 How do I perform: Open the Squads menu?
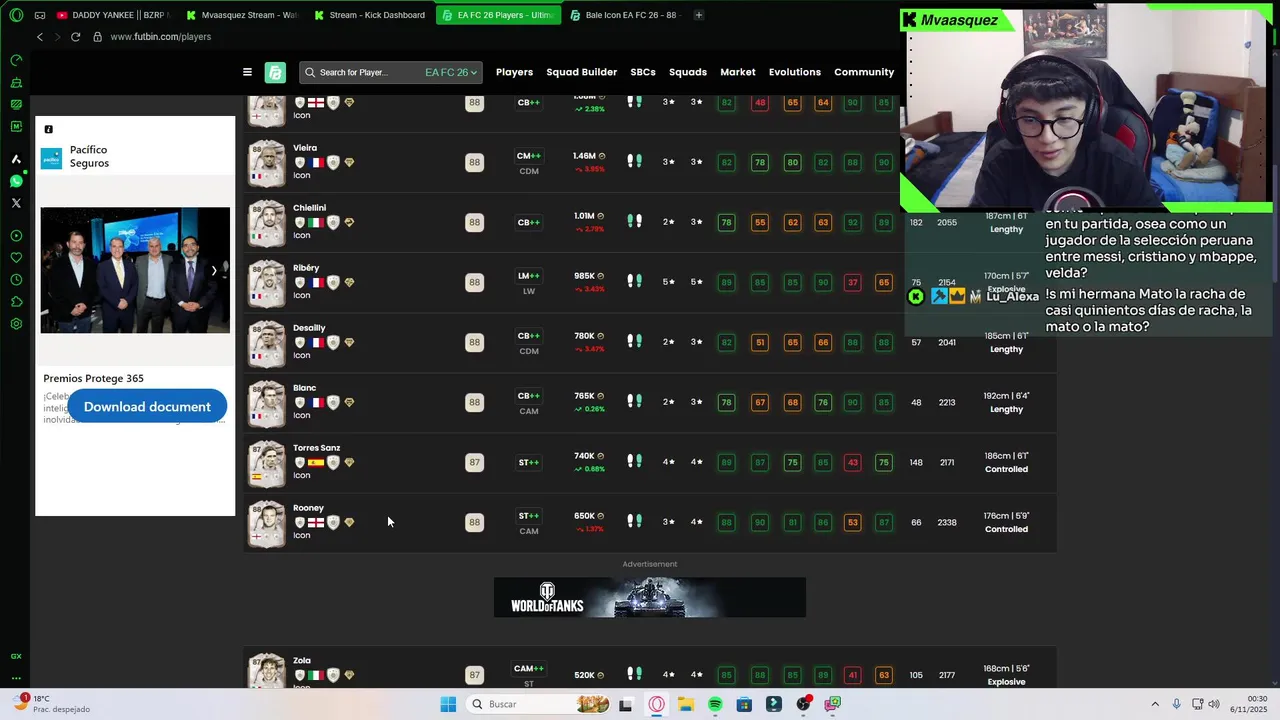pyautogui.click(x=688, y=72)
